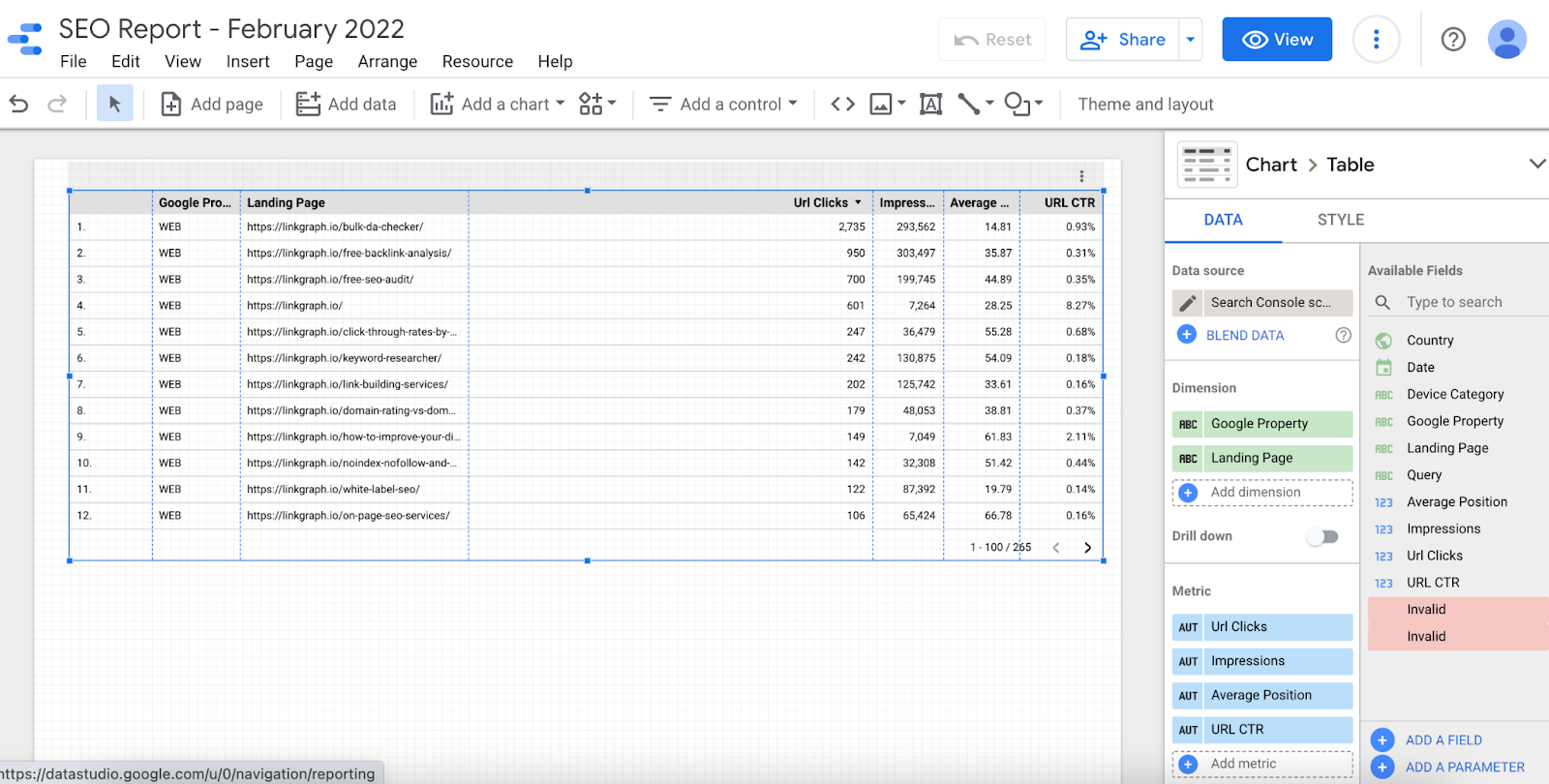Click the undo arrow icon

[x=18, y=104]
